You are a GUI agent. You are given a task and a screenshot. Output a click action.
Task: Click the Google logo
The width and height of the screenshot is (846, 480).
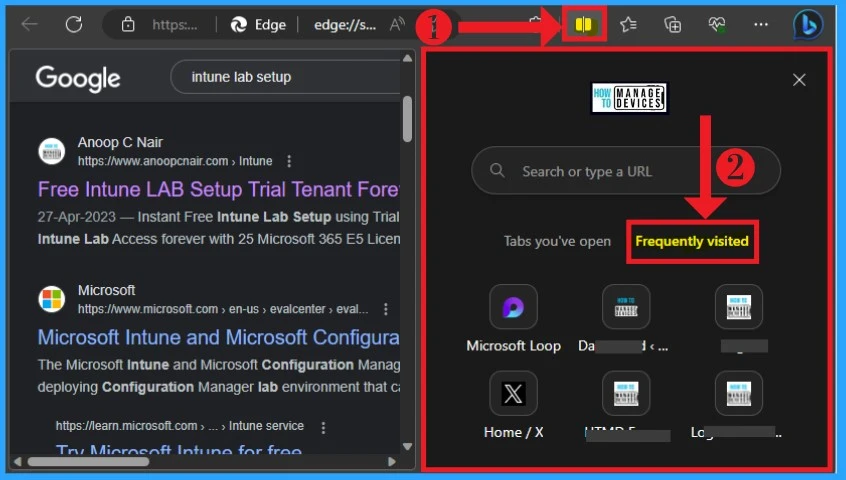(78, 79)
